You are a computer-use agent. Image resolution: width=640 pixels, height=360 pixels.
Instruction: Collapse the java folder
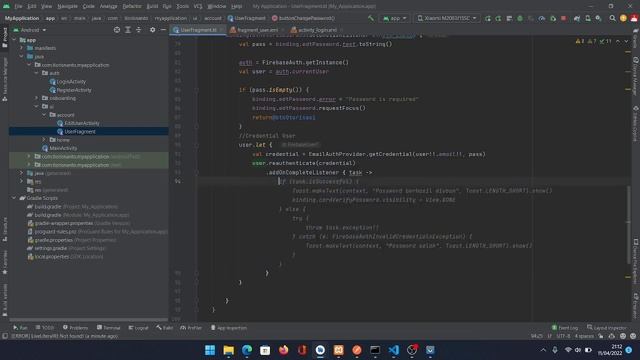[x=22, y=56]
